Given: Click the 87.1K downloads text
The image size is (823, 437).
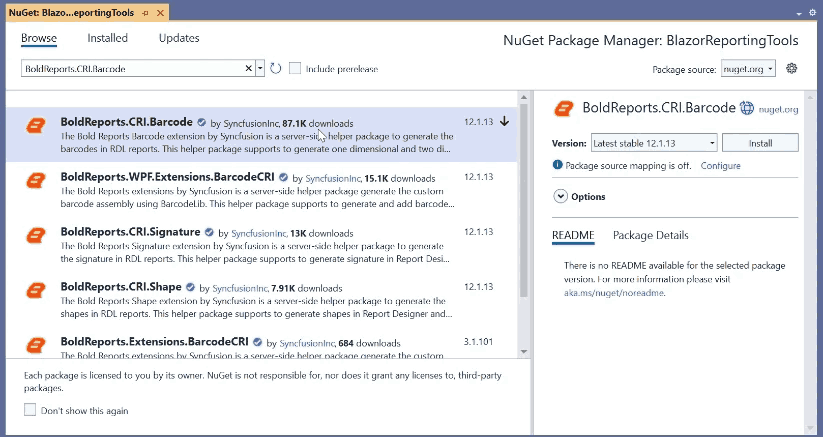Looking at the screenshot, I should (x=318, y=124).
